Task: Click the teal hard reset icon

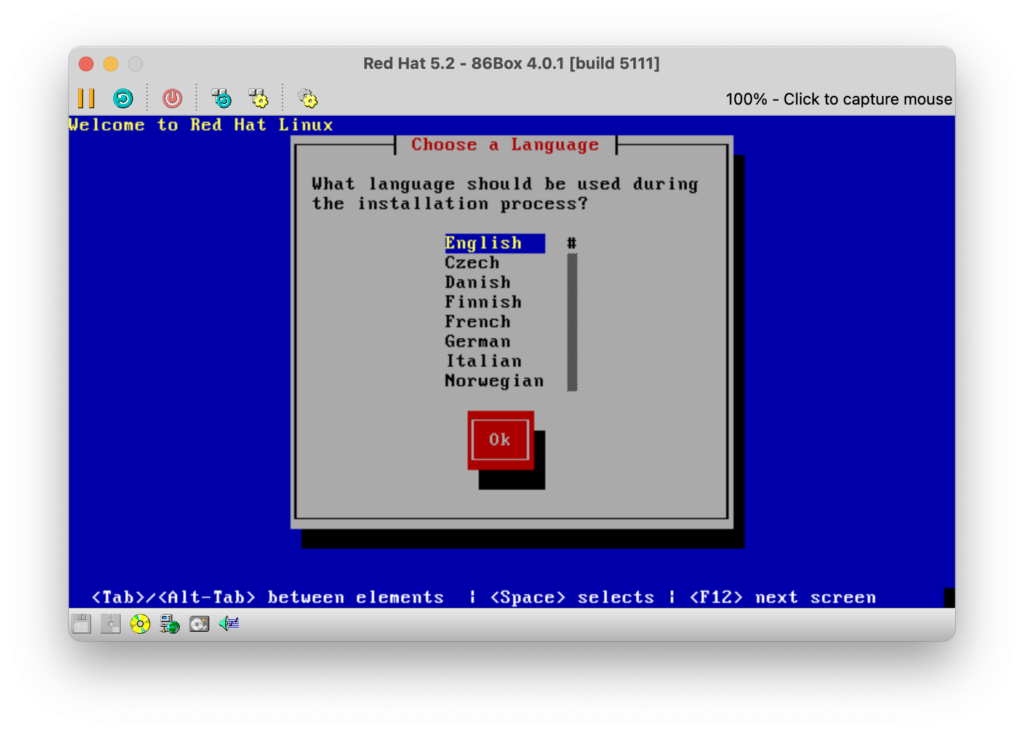Action: tap(123, 99)
